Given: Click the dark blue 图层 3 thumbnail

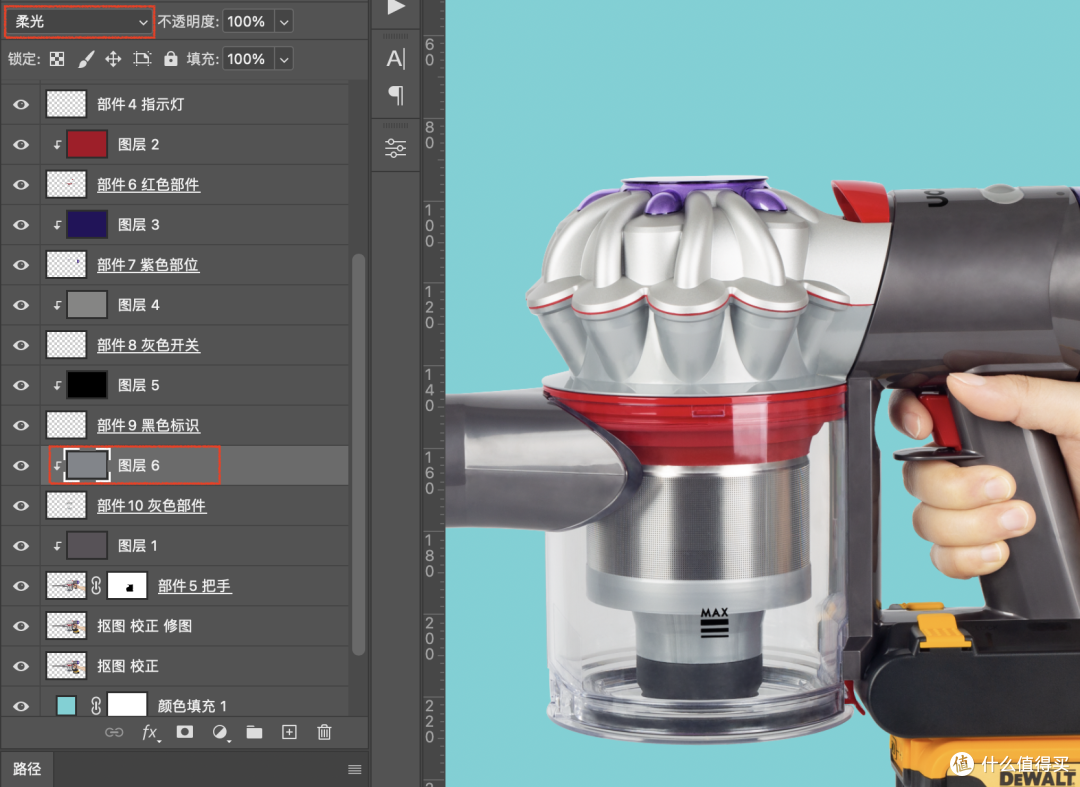Looking at the screenshot, I should point(87,224).
